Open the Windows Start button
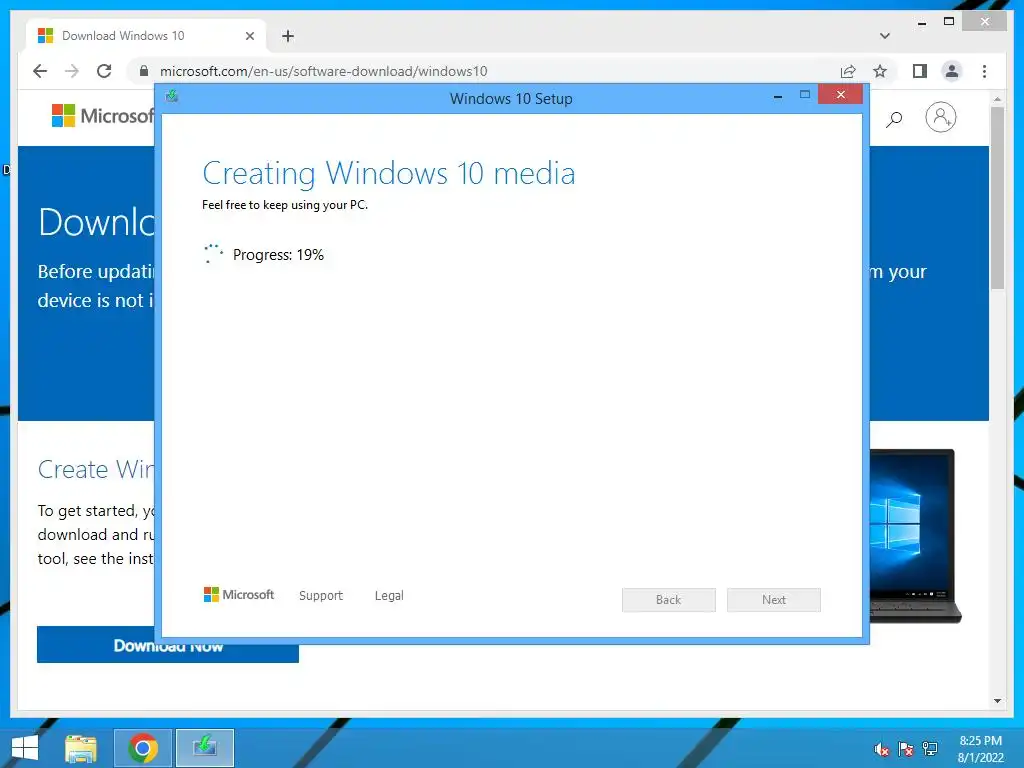Screen dimensions: 1024x768 pyautogui.click(x=25, y=748)
